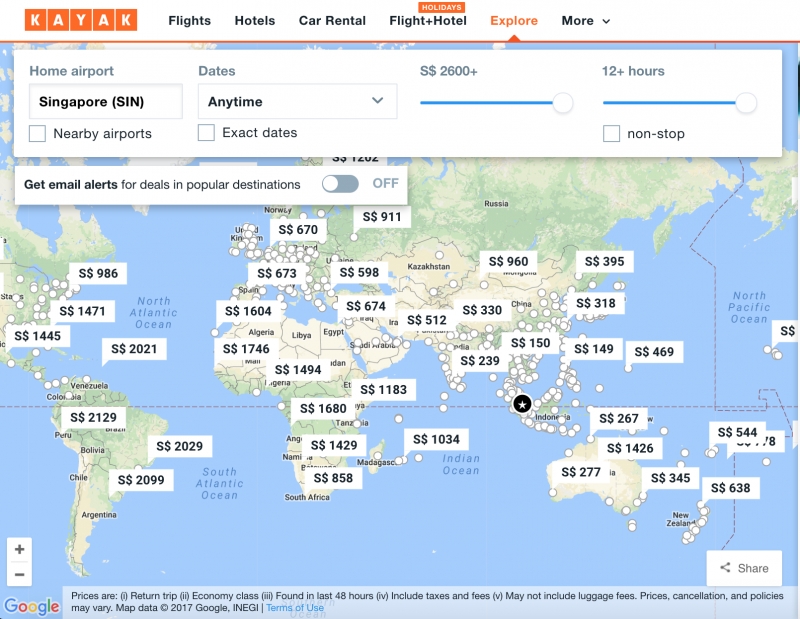Choose the S$ 318 price label
Screen dimensions: 800x619
596,304
